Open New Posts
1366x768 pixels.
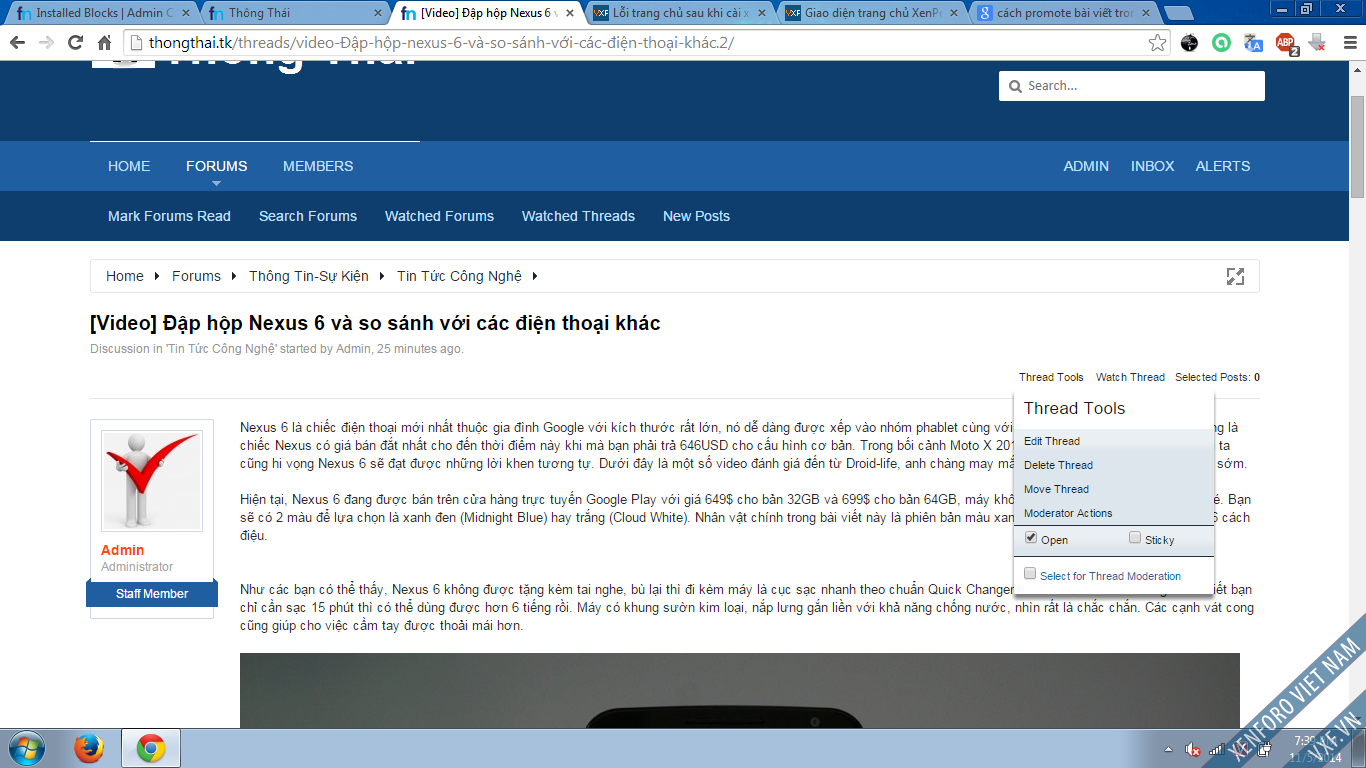click(x=696, y=216)
